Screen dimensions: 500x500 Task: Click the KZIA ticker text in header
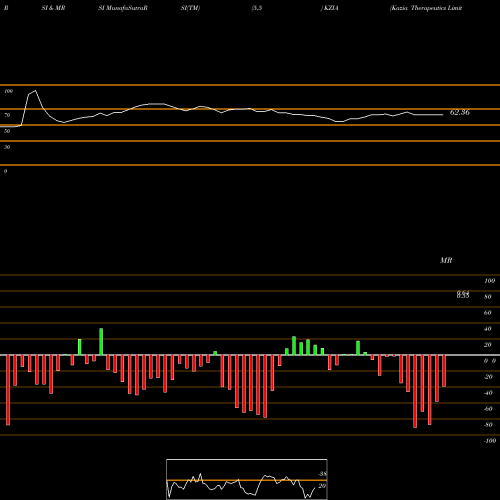tap(331, 8)
